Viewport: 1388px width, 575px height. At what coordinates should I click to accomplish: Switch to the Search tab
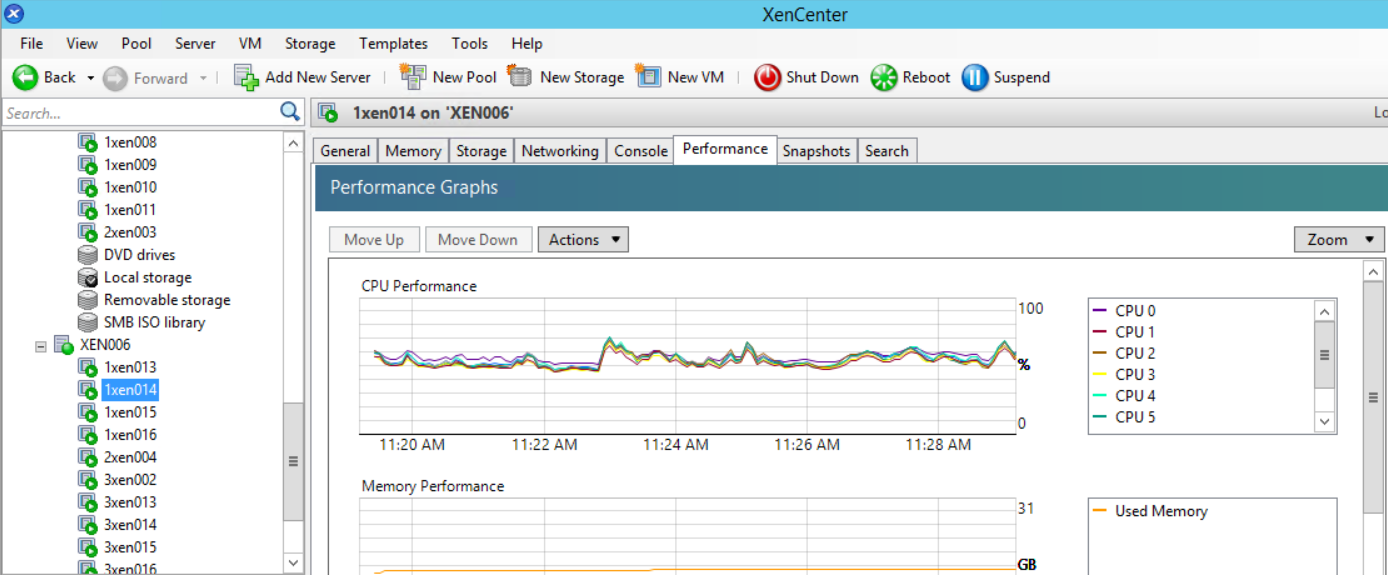pos(887,151)
